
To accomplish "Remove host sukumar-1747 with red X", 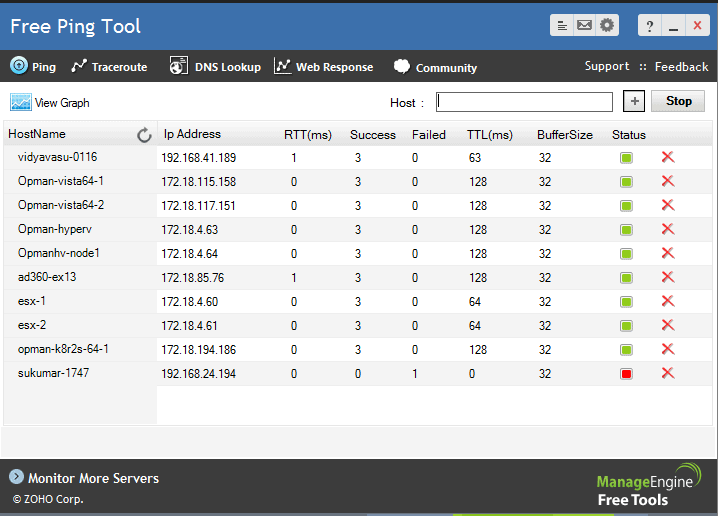I will coord(668,373).
